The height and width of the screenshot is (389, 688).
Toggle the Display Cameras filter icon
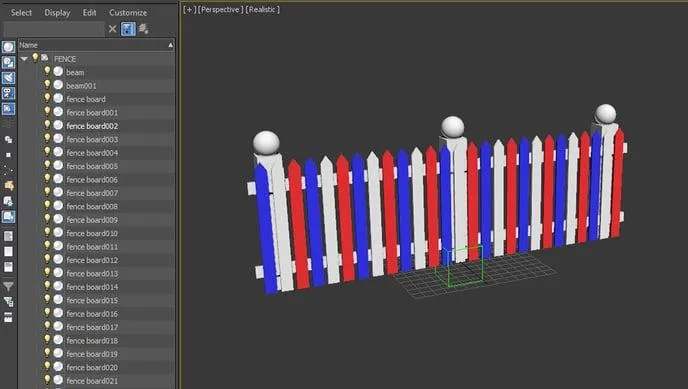(x=8, y=93)
